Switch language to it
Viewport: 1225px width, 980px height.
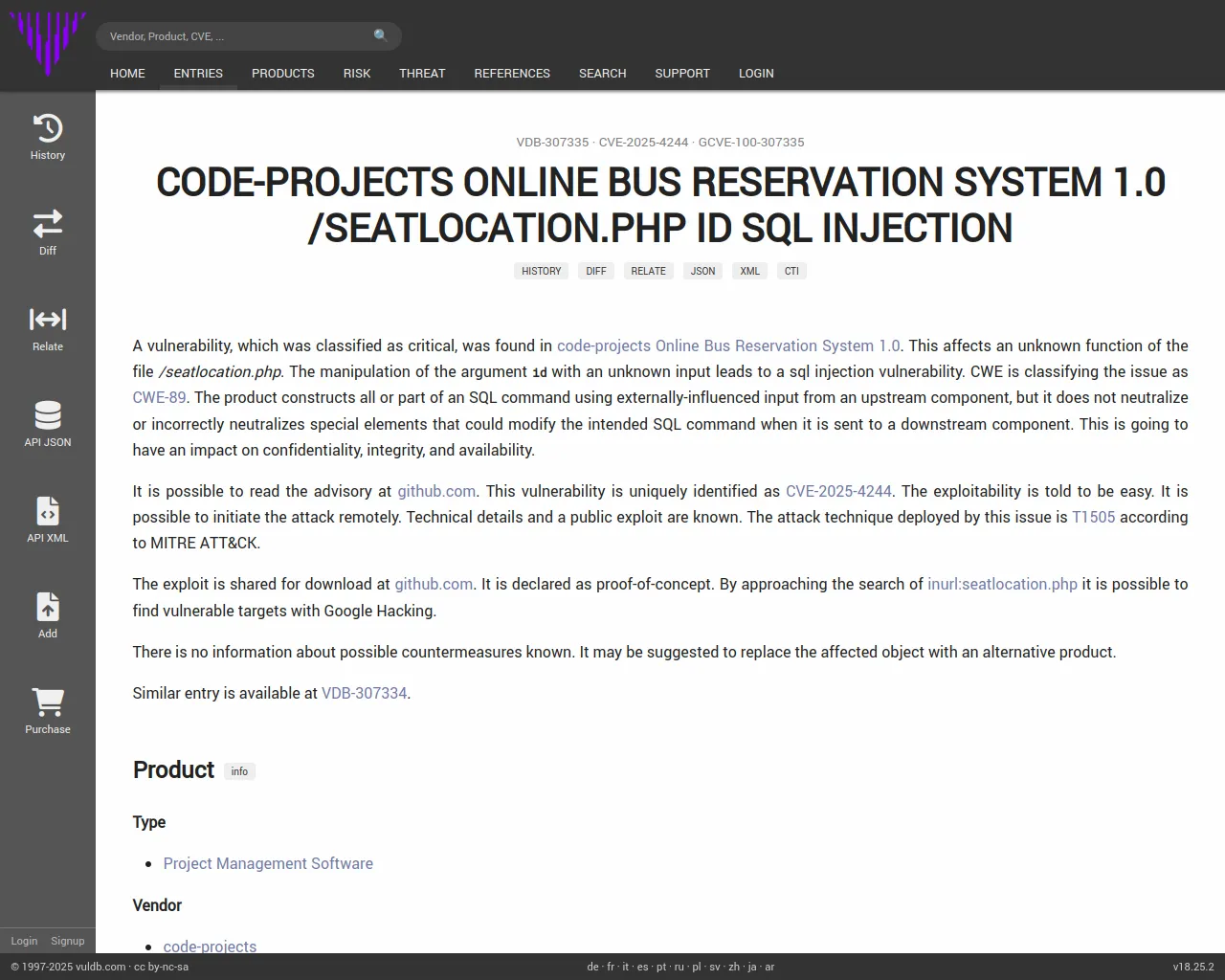[626, 967]
